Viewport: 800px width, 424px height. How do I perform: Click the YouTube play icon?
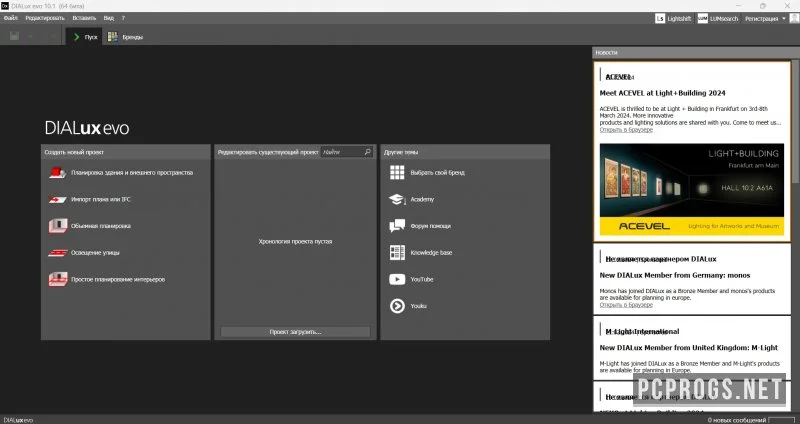click(397, 279)
